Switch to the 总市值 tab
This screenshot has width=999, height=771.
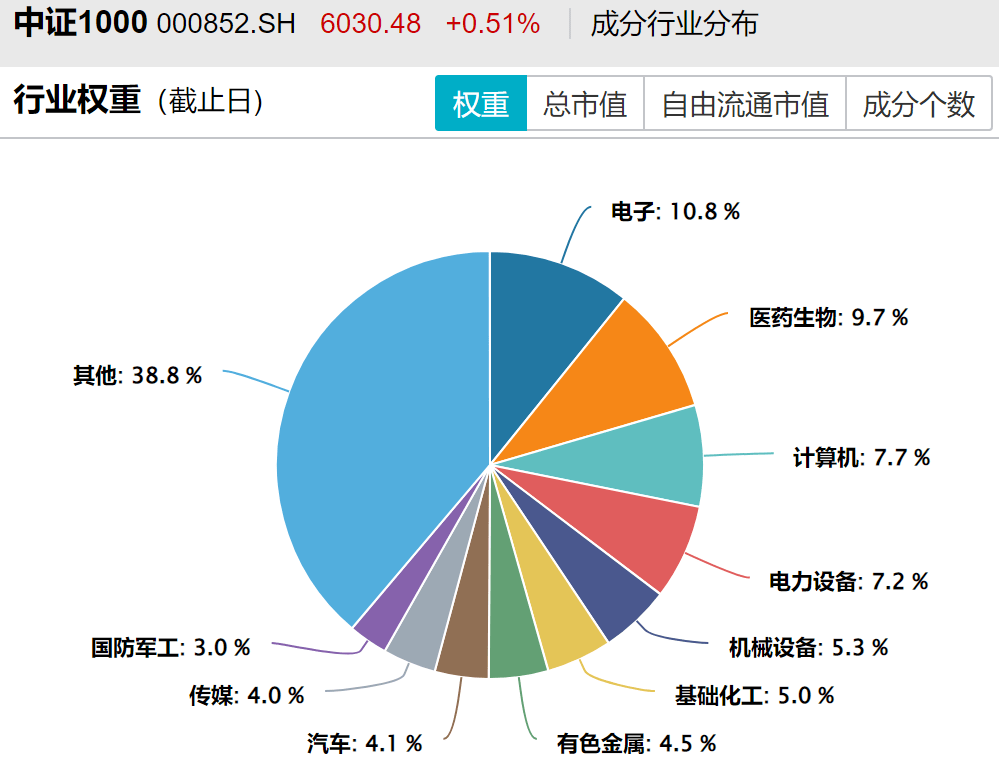[585, 103]
